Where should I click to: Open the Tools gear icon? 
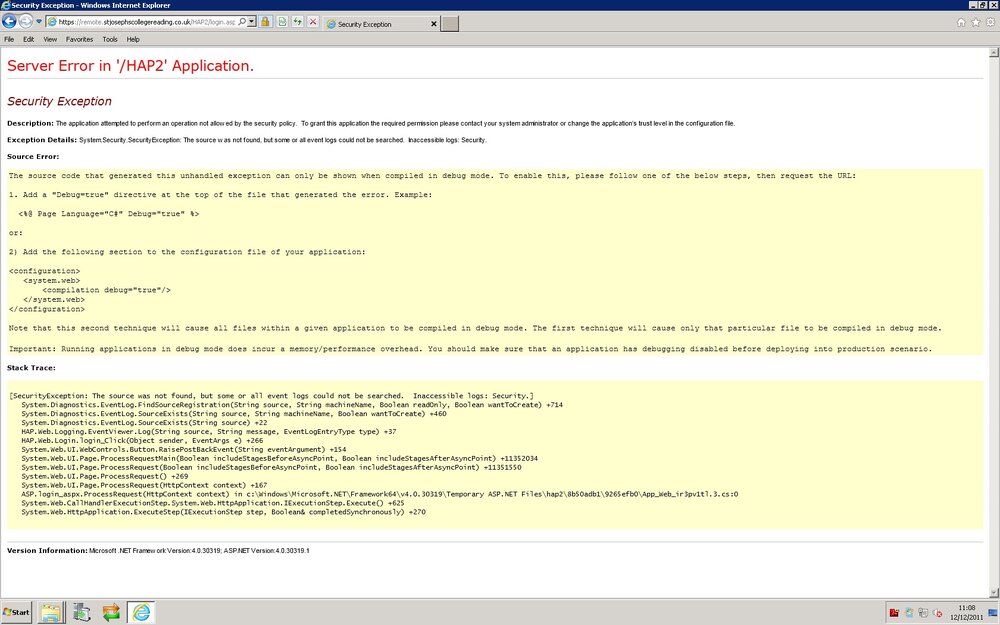pos(990,22)
